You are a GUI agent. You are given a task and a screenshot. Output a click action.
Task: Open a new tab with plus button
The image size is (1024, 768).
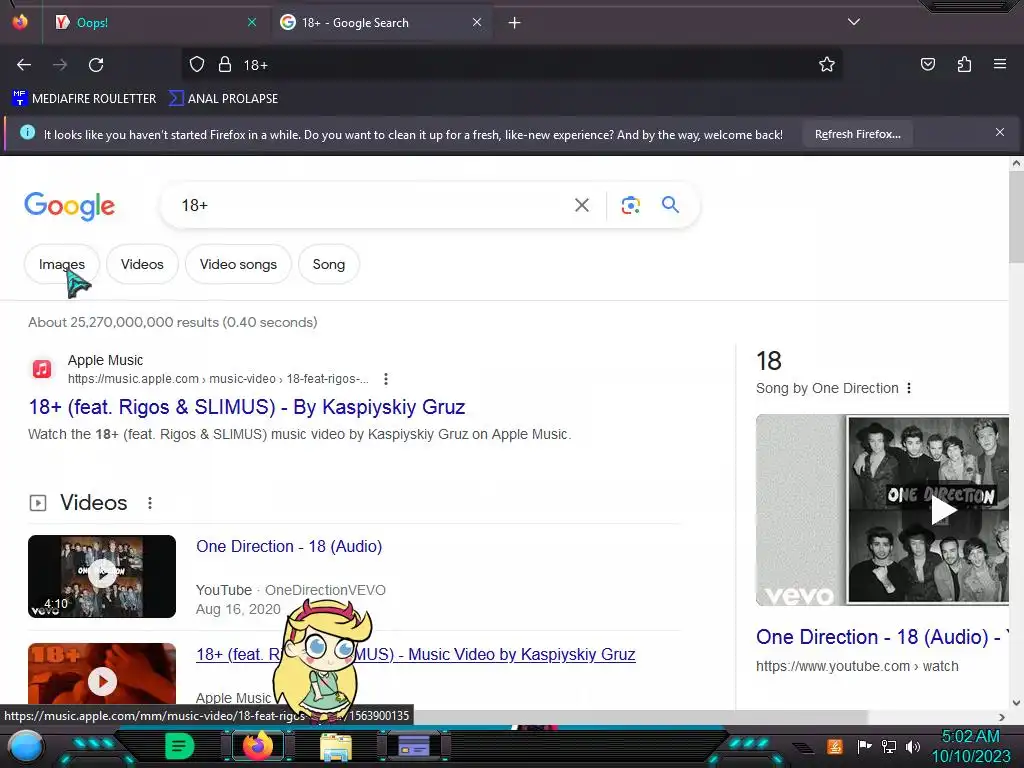pos(515,23)
